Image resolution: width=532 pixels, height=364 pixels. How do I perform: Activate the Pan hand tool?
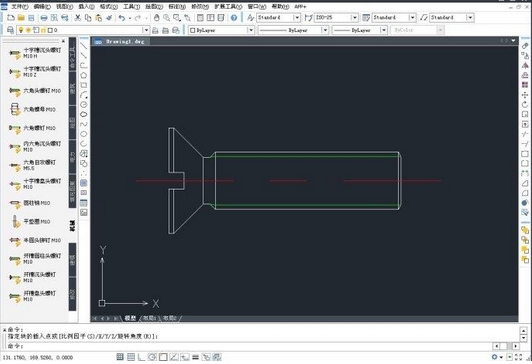pyautogui.click(x=156, y=18)
